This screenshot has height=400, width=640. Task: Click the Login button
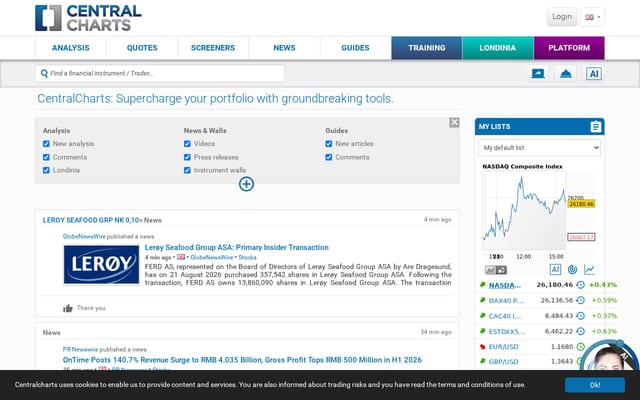[x=562, y=17]
